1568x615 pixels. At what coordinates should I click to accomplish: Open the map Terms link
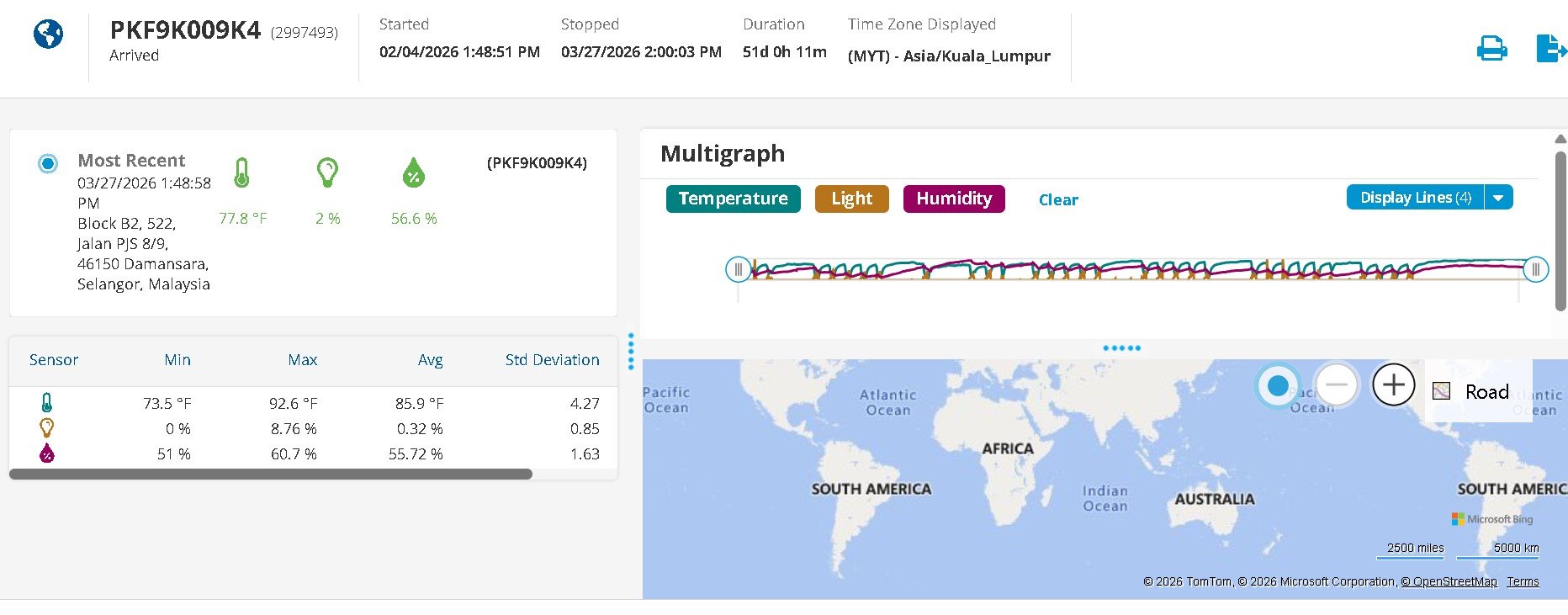coord(1522,581)
